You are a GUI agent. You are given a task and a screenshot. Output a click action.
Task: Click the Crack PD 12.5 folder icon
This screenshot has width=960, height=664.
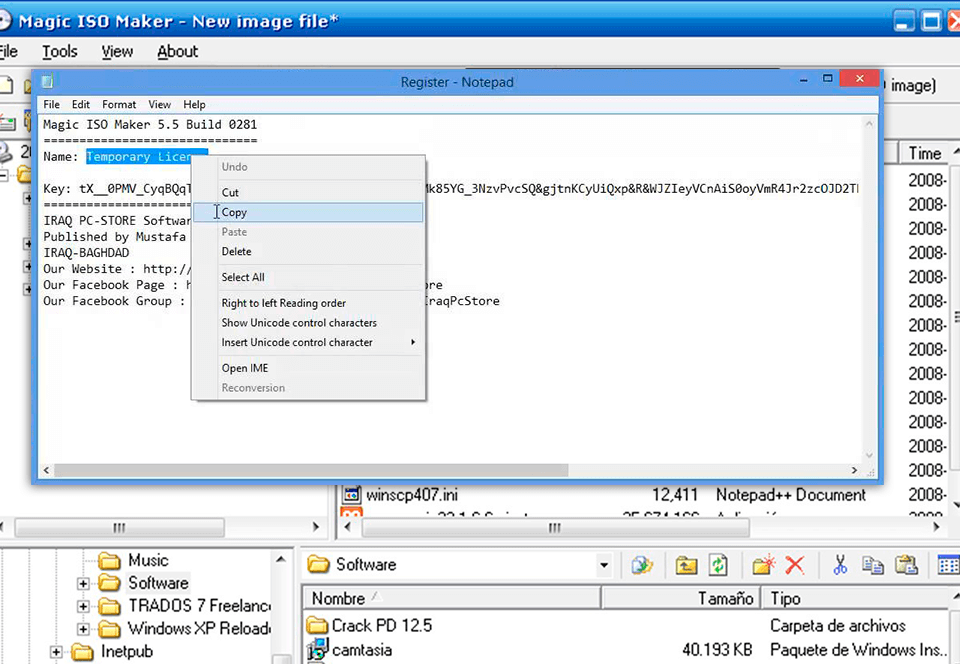click(x=317, y=625)
